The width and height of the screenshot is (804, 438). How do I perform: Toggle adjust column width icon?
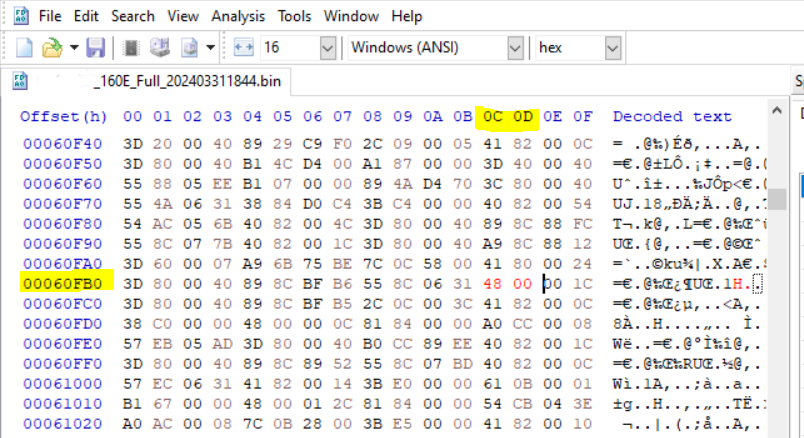(x=244, y=48)
